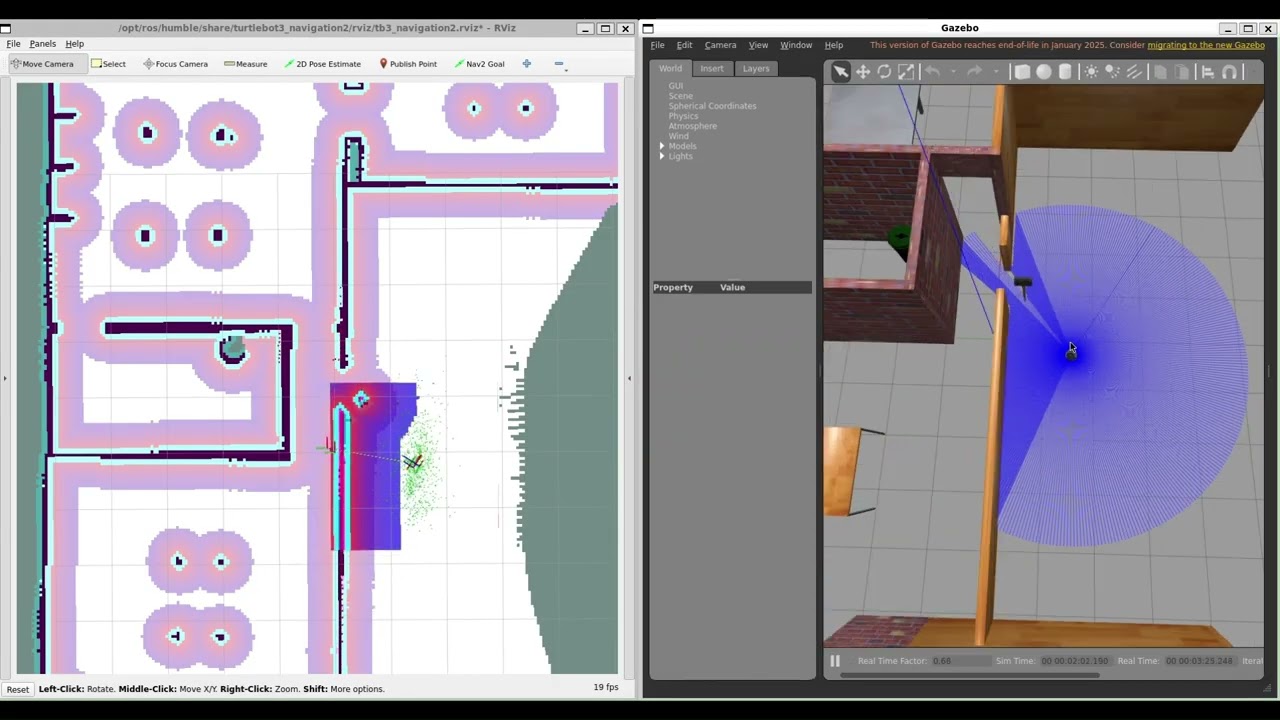The image size is (1280, 720).
Task: Switch to the World tab in Gazebo
Action: [670, 68]
